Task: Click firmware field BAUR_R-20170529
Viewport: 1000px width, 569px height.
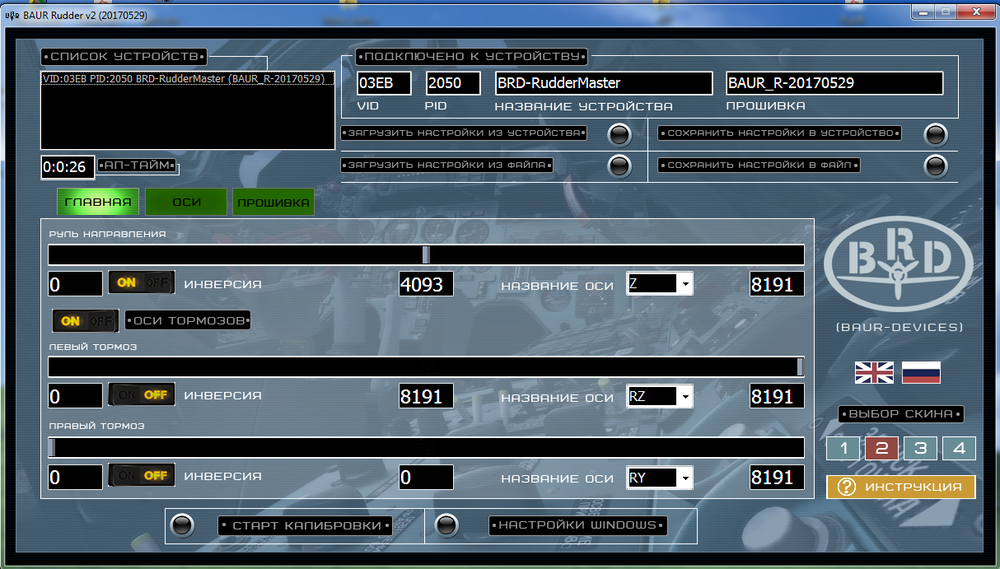Action: [834, 83]
